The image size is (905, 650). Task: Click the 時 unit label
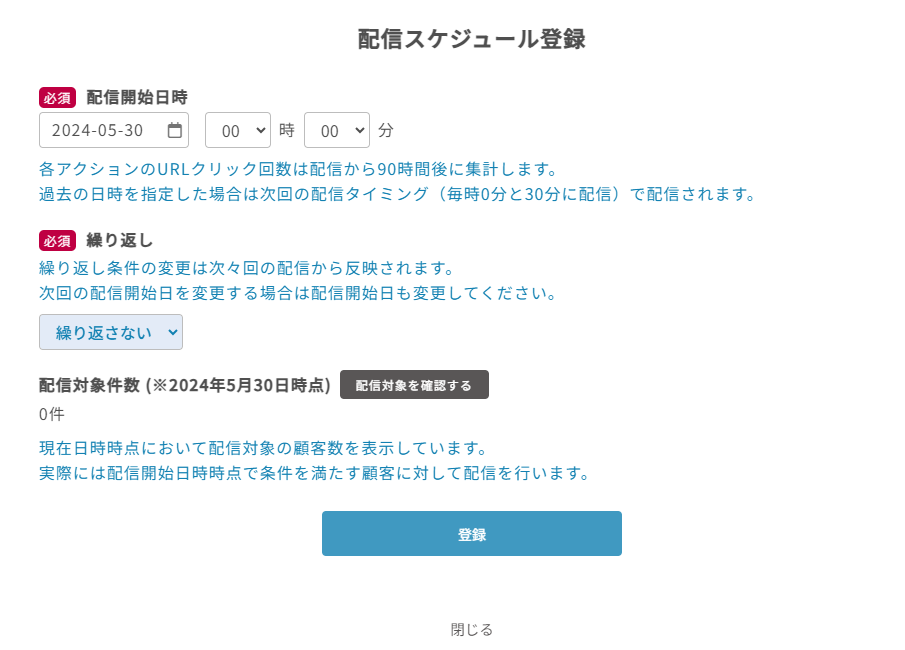pos(287,130)
